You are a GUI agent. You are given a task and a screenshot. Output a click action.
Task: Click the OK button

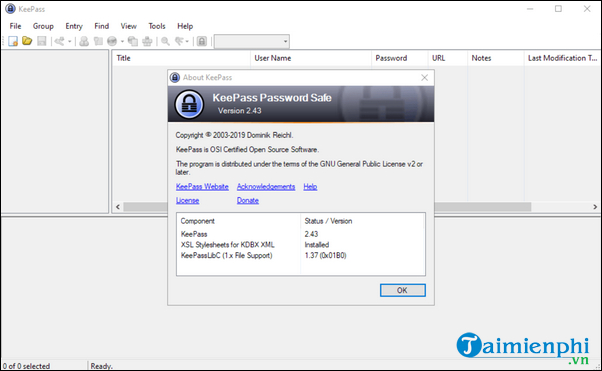click(x=402, y=290)
